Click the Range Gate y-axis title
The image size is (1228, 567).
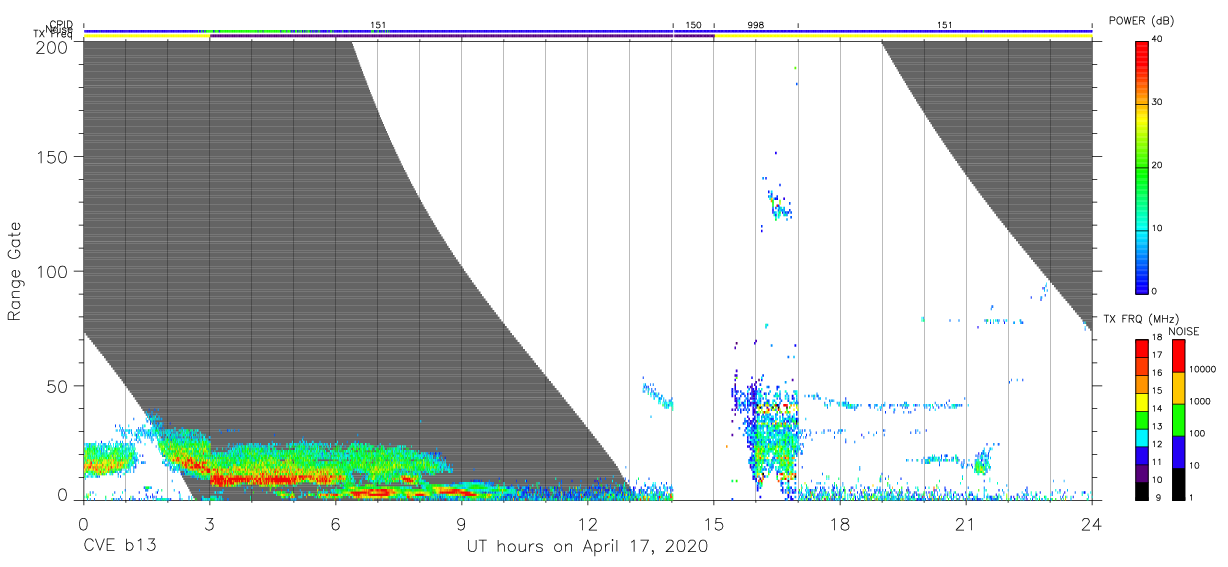[x=16, y=271]
